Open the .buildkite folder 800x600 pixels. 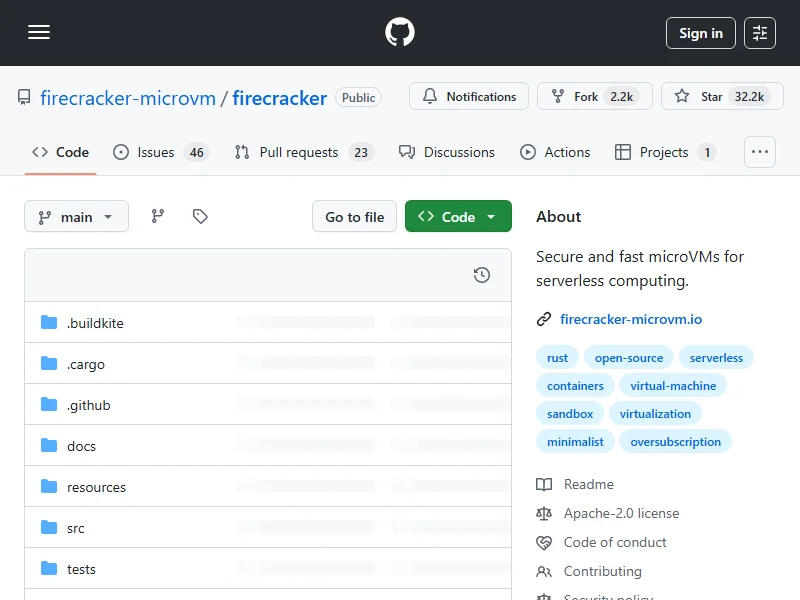coord(95,323)
